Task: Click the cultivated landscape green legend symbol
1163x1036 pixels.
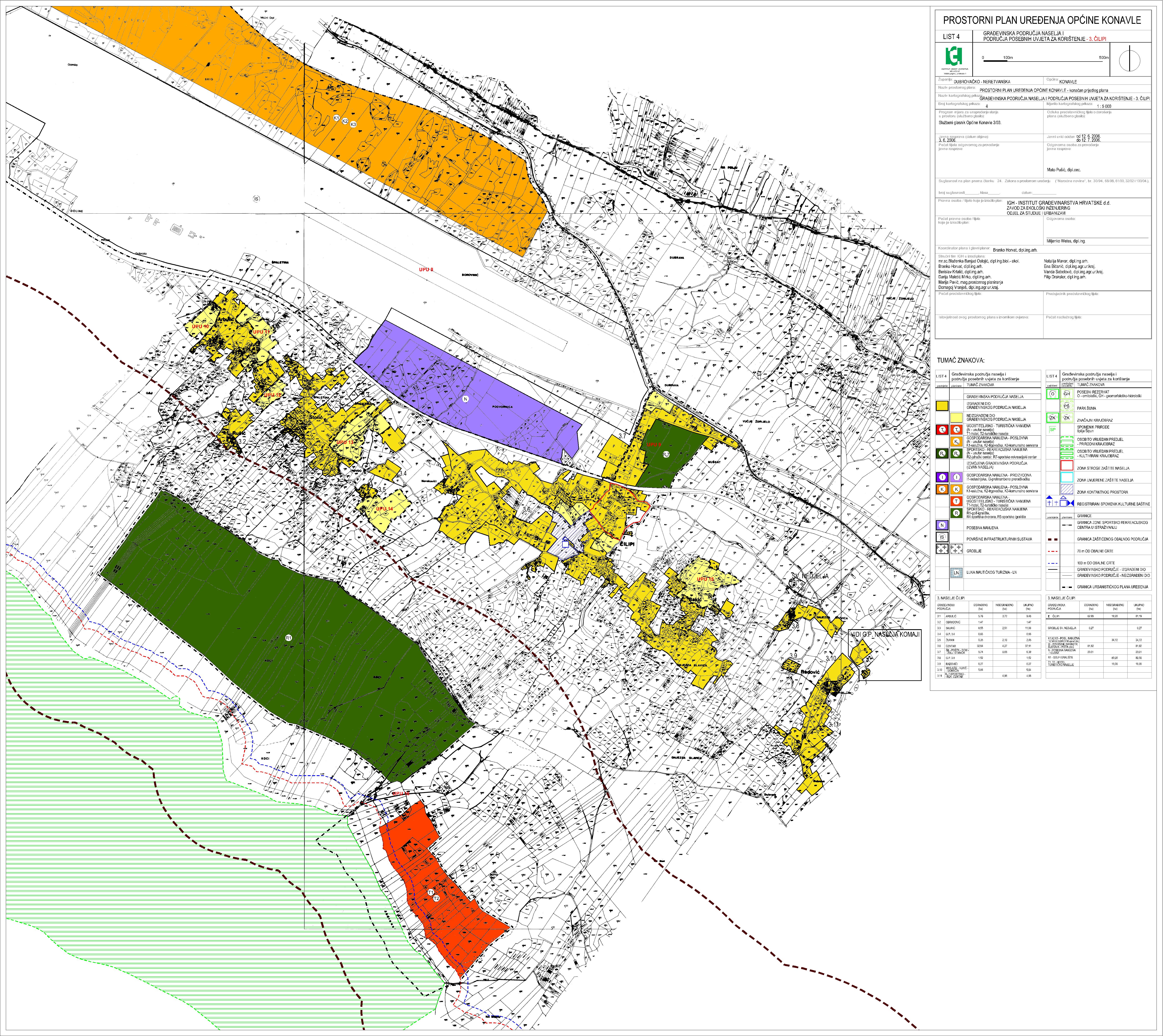Action: pyautogui.click(x=1067, y=453)
